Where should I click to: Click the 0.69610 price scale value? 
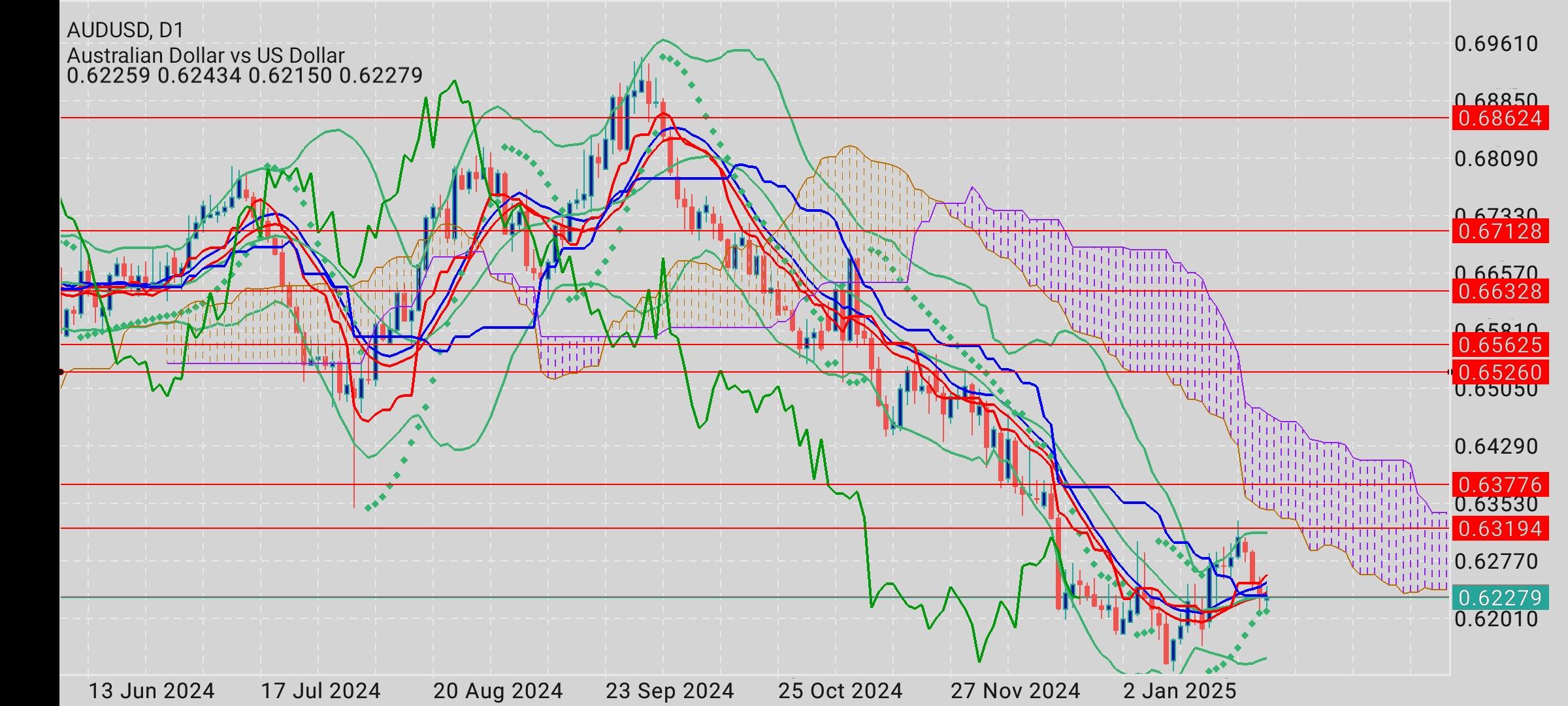1496,44
